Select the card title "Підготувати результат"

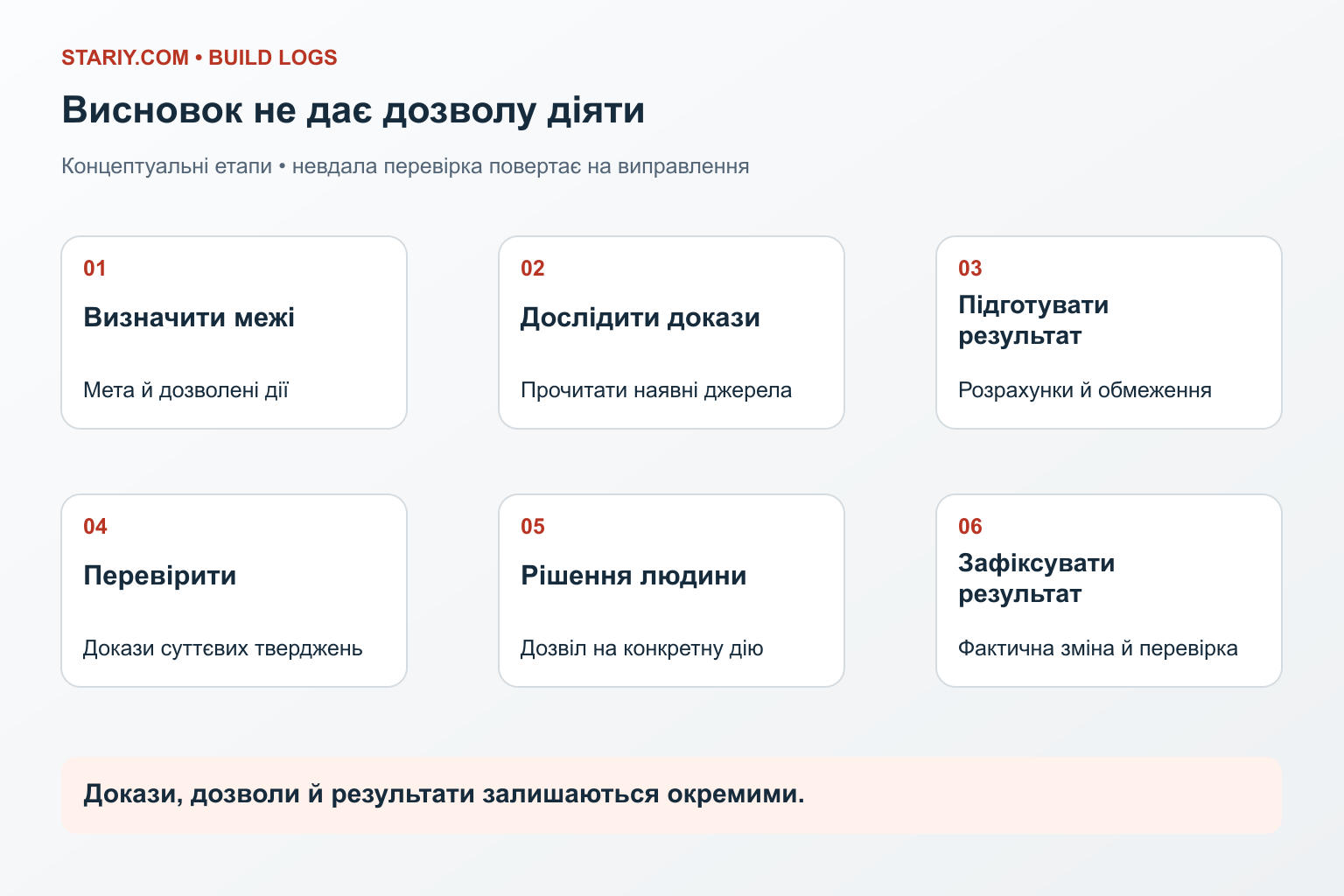pos(1033,320)
